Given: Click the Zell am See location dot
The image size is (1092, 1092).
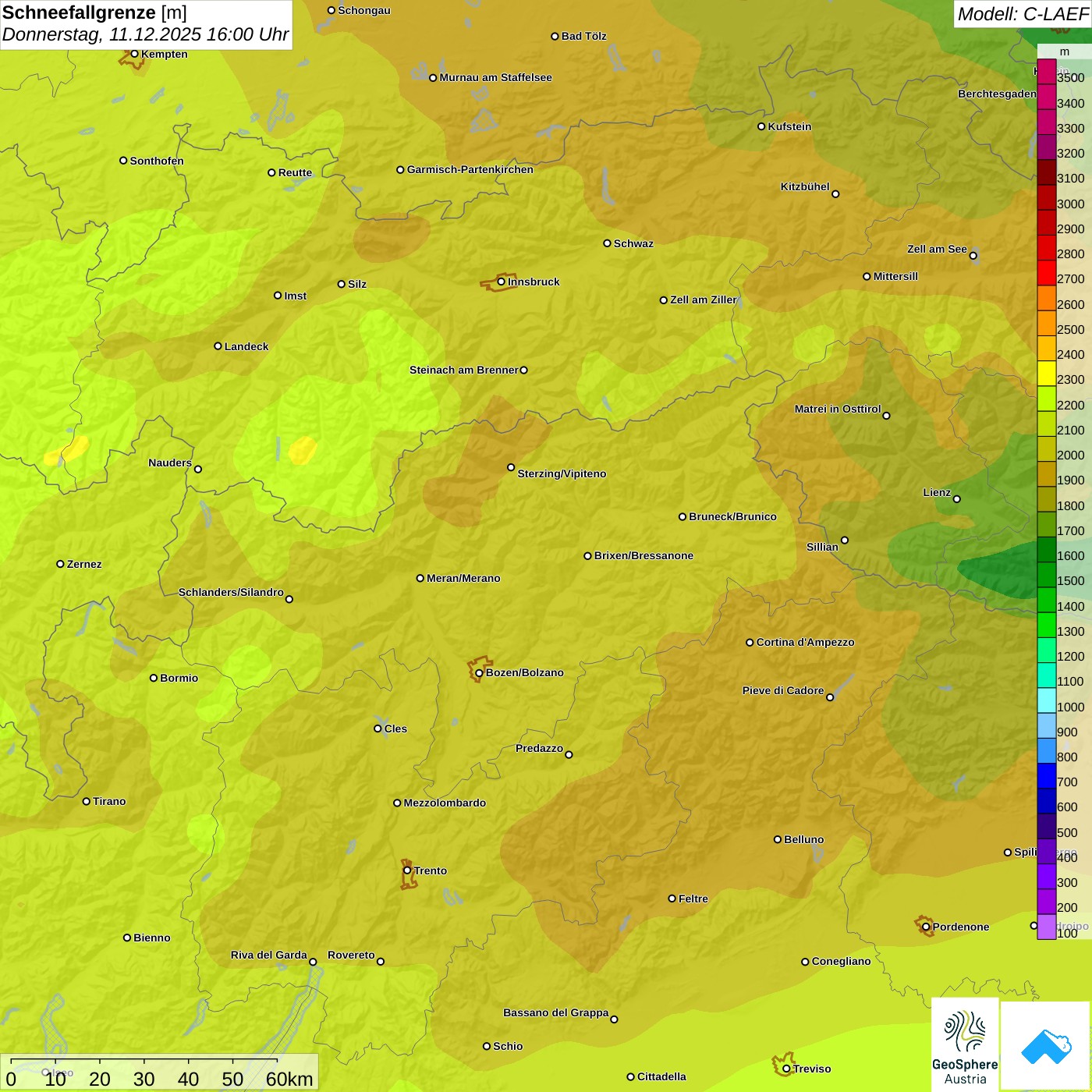Looking at the screenshot, I should 973,256.
